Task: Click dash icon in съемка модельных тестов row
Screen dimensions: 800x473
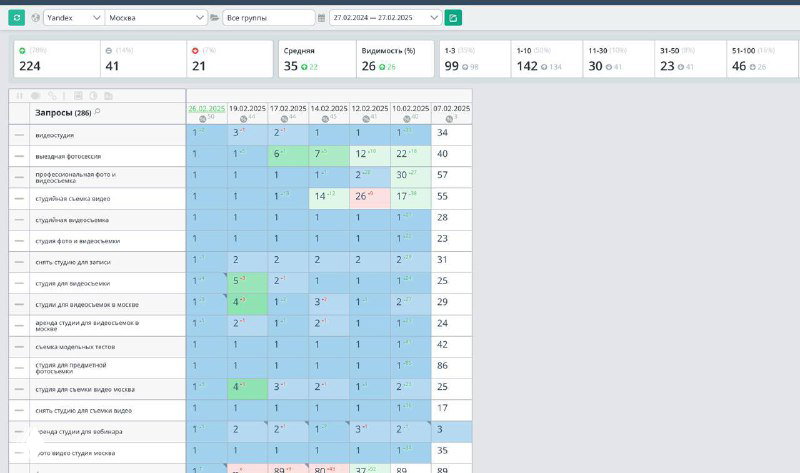Action: coord(19,347)
